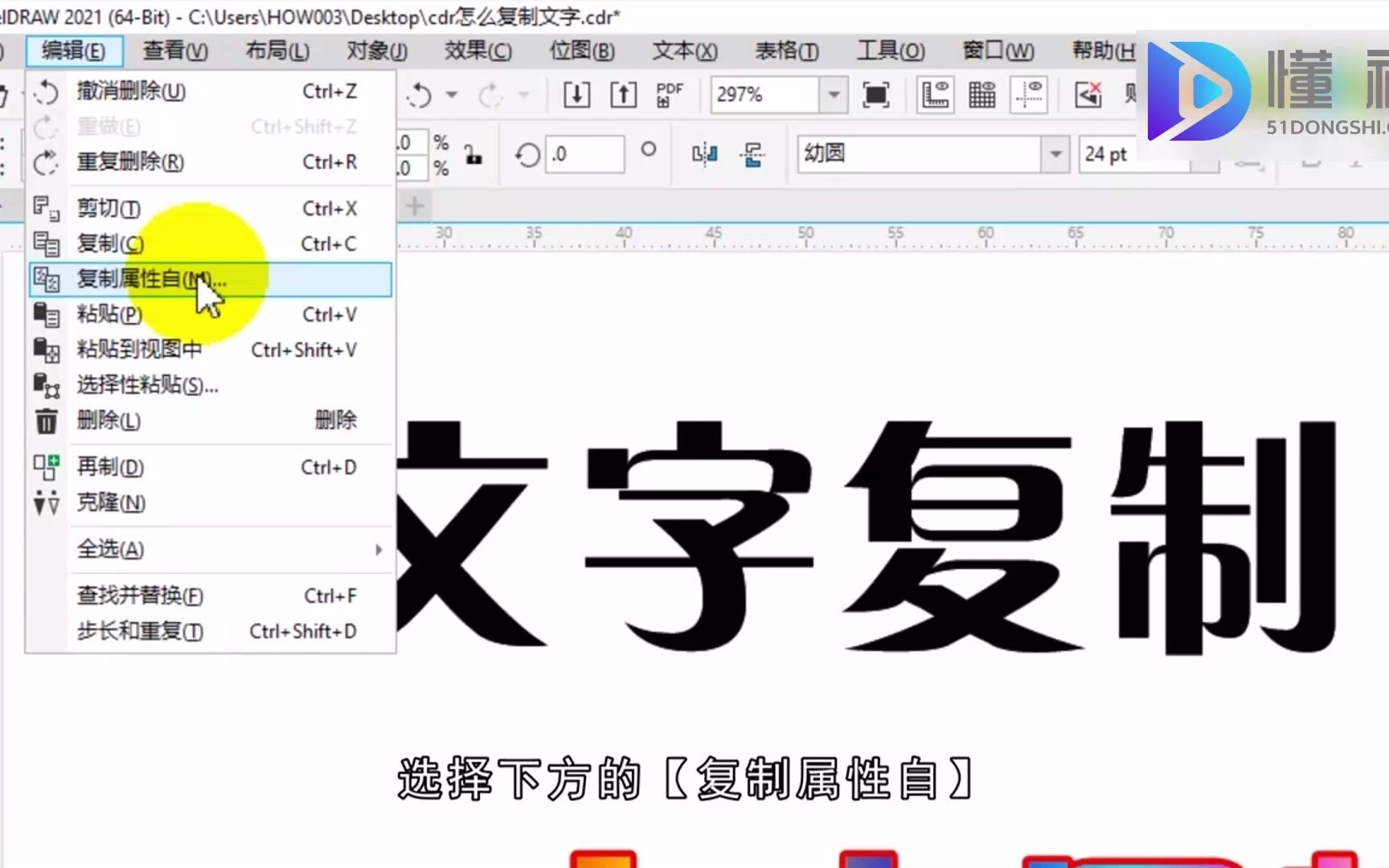The image size is (1389, 868).
Task: Click the clone icon beside 克隆(N)
Action: click(47, 502)
